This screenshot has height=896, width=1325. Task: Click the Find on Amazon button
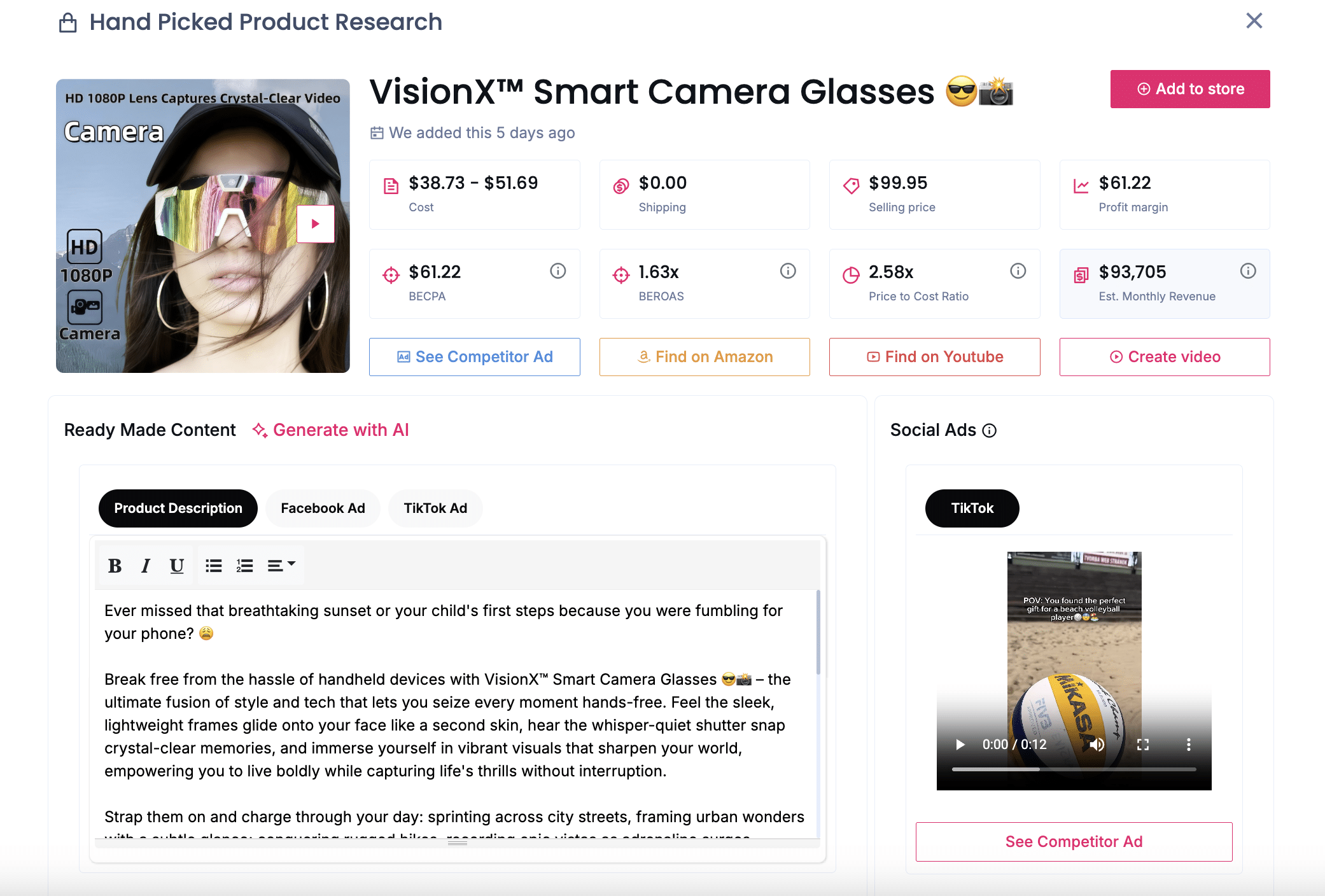point(704,357)
